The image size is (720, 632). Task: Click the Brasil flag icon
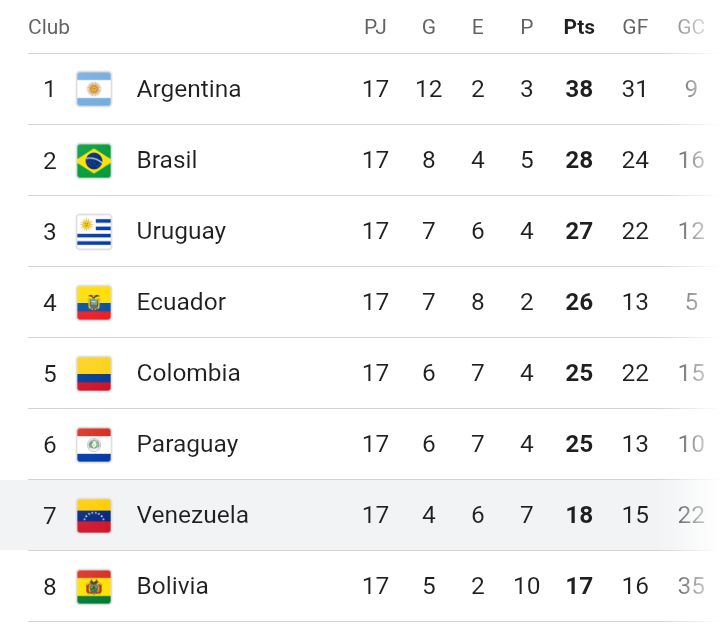(x=94, y=161)
